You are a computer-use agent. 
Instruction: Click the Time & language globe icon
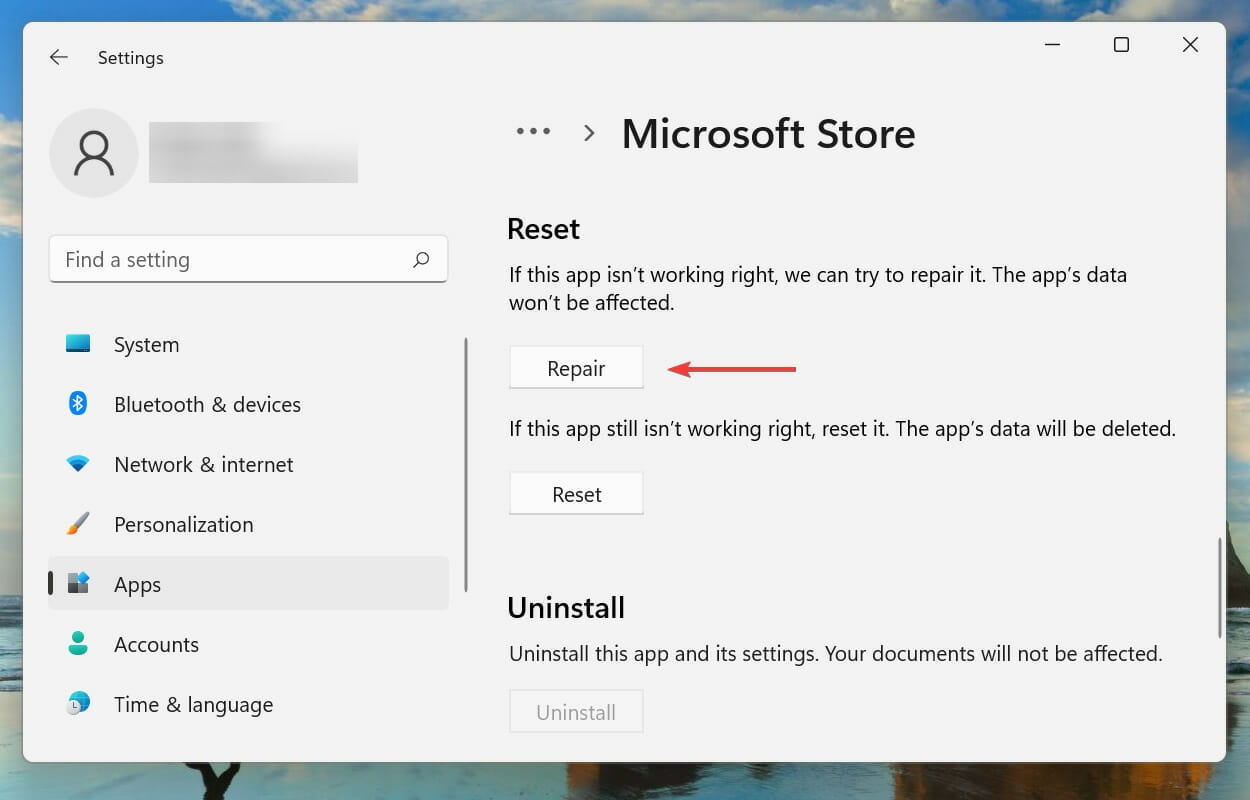point(78,704)
